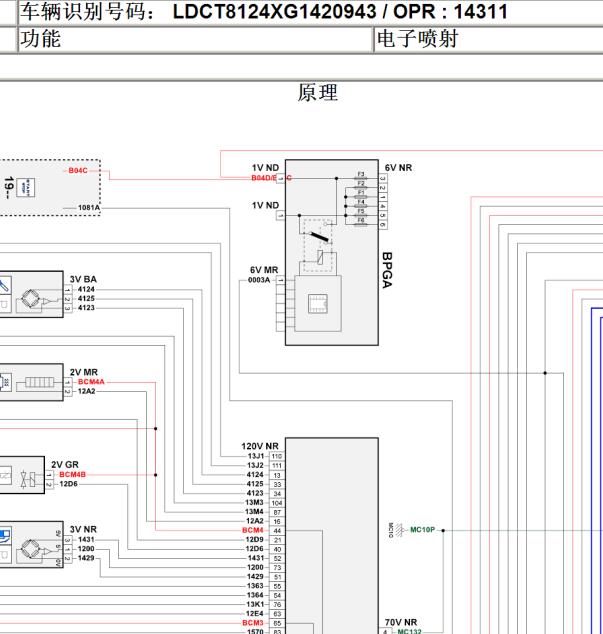Select fuse F2 in BPGA
Viewport: 603px width, 634px height.
click(361, 185)
